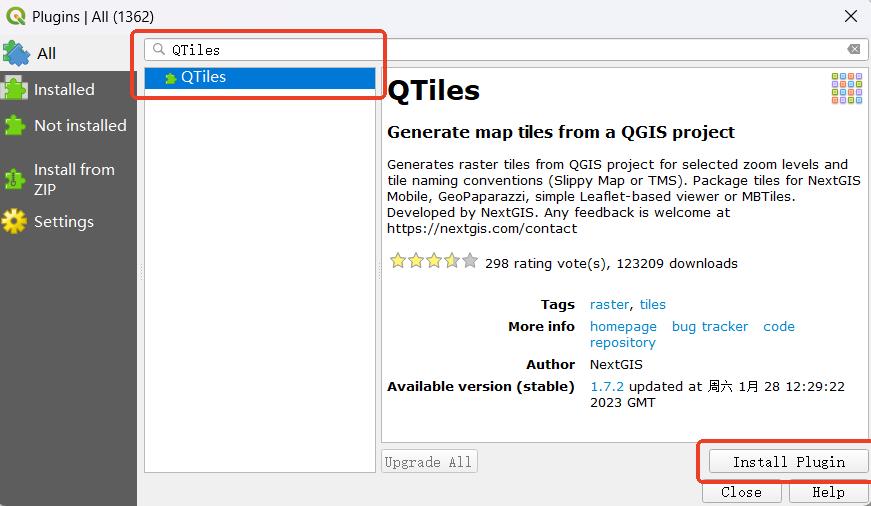This screenshot has height=506, width=871.
Task: Click the '298 rating vote(s), 123209 downloads' text
Action: (x=611, y=263)
